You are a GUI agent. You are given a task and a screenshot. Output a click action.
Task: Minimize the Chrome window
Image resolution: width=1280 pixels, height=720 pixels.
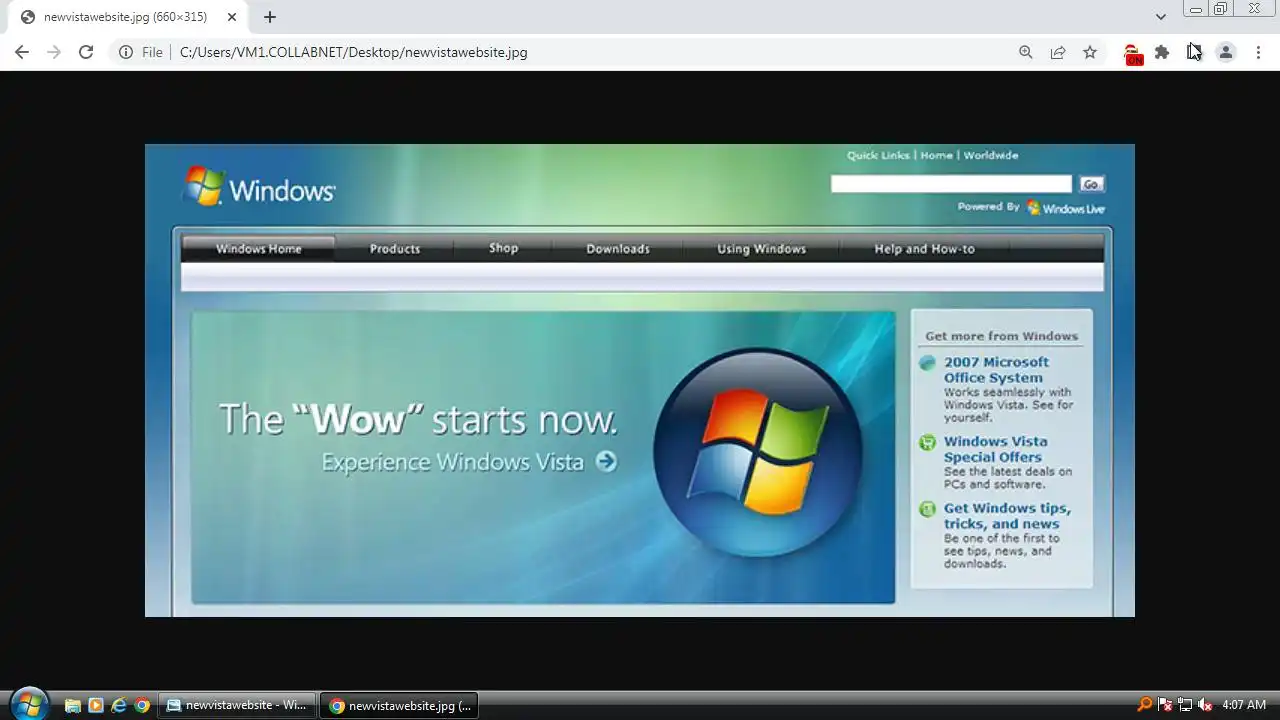[x=1195, y=9]
